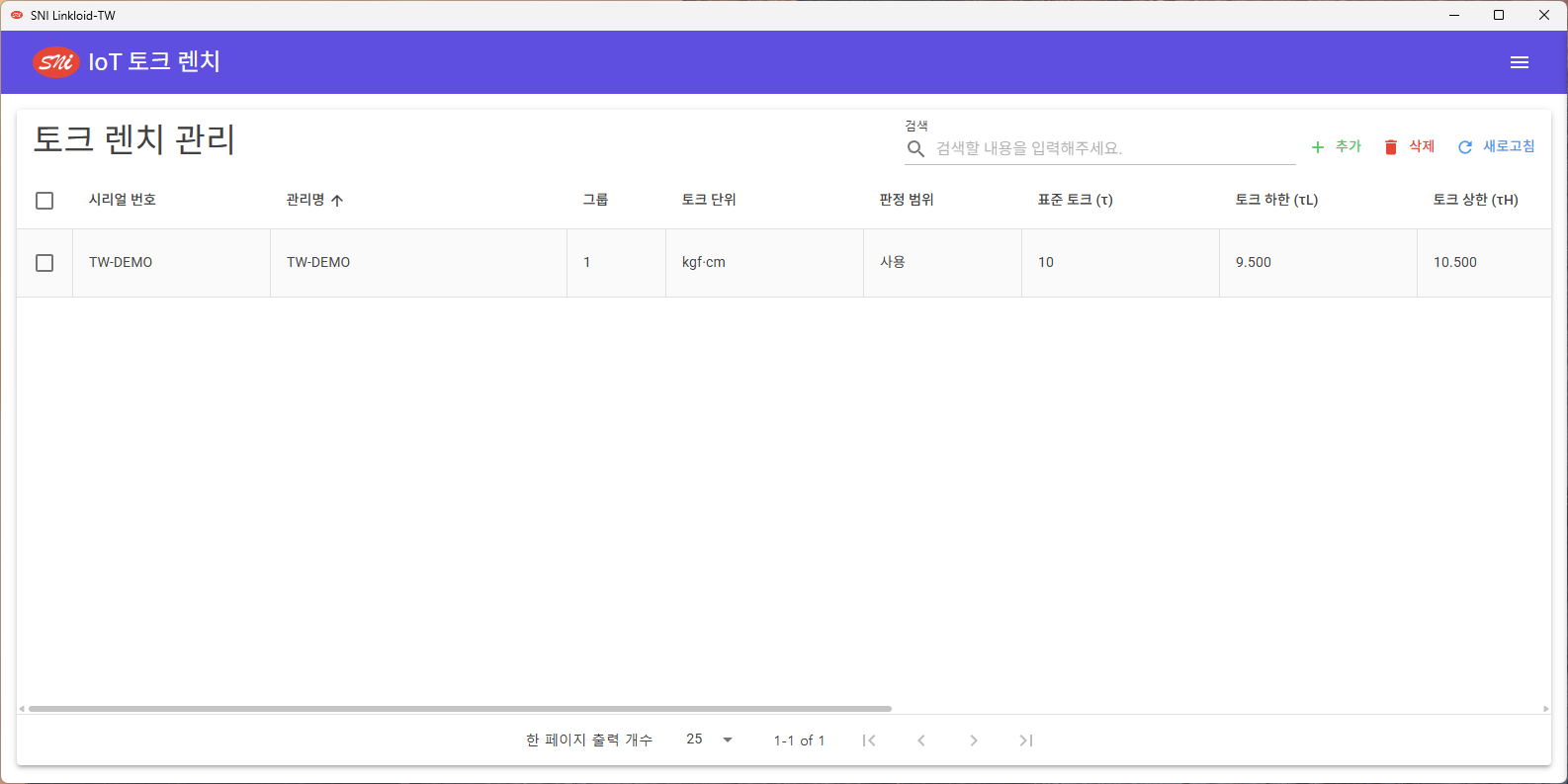Click 추가 button to add wrench
This screenshot has height=784, width=1568.
coord(1336,147)
